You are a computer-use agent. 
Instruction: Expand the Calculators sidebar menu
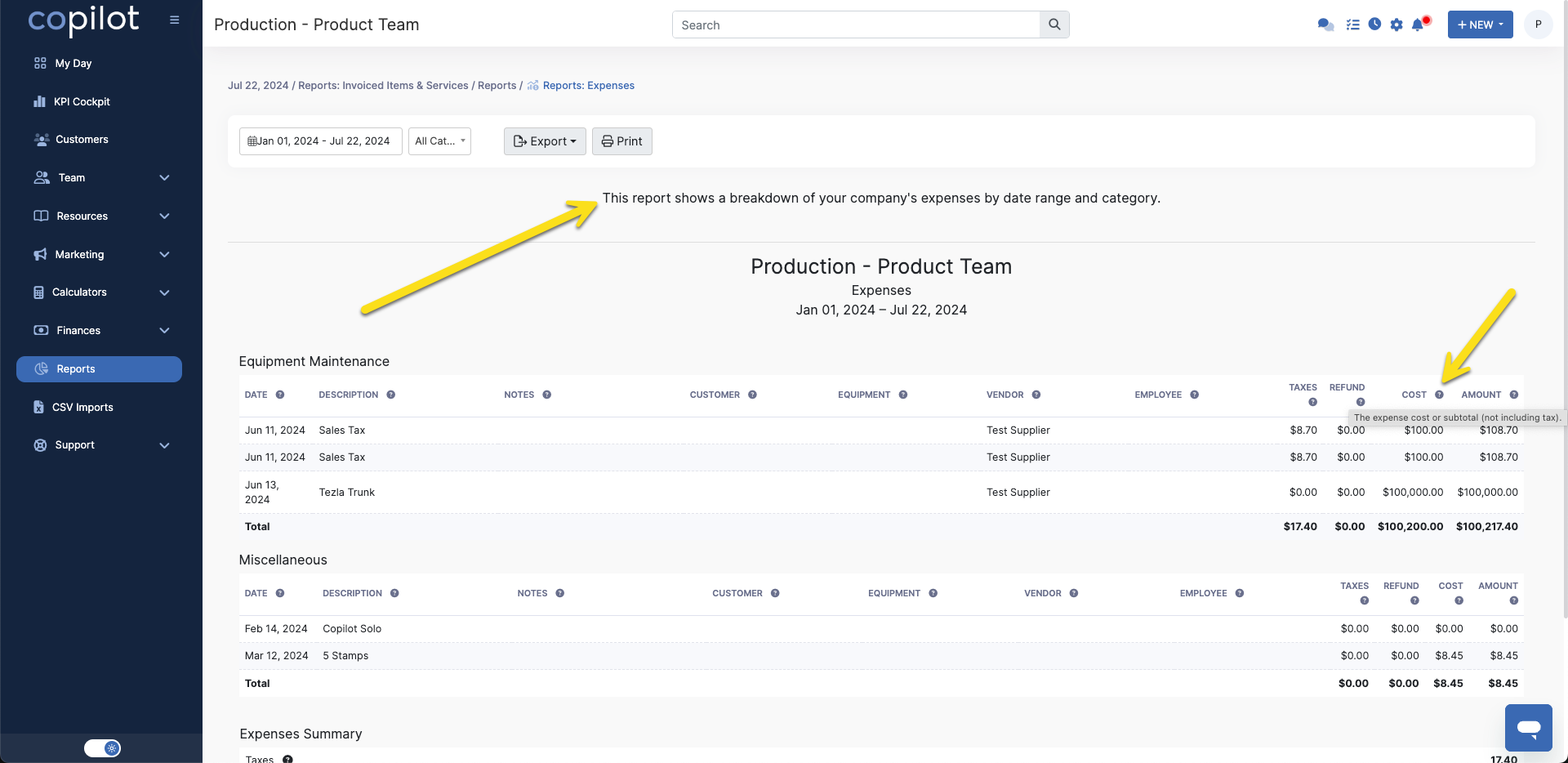(x=164, y=292)
